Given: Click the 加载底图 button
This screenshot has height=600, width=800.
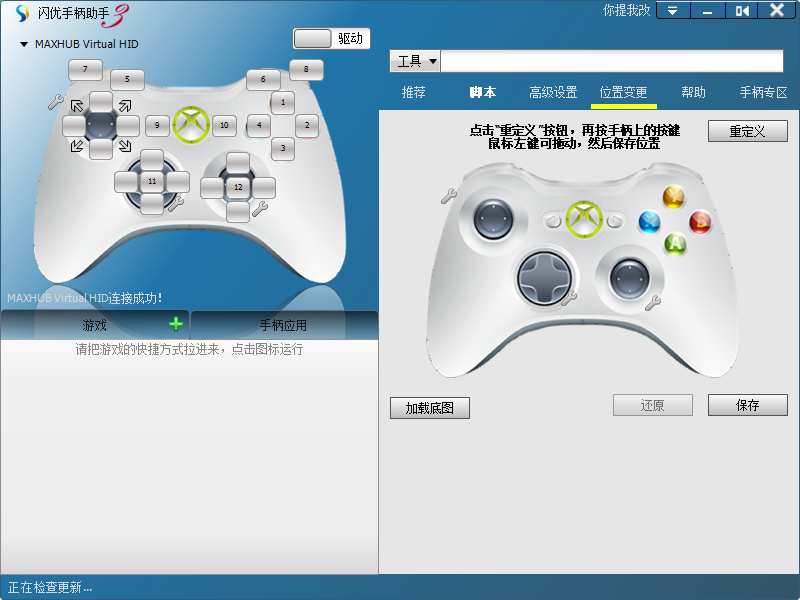Looking at the screenshot, I should [x=430, y=408].
